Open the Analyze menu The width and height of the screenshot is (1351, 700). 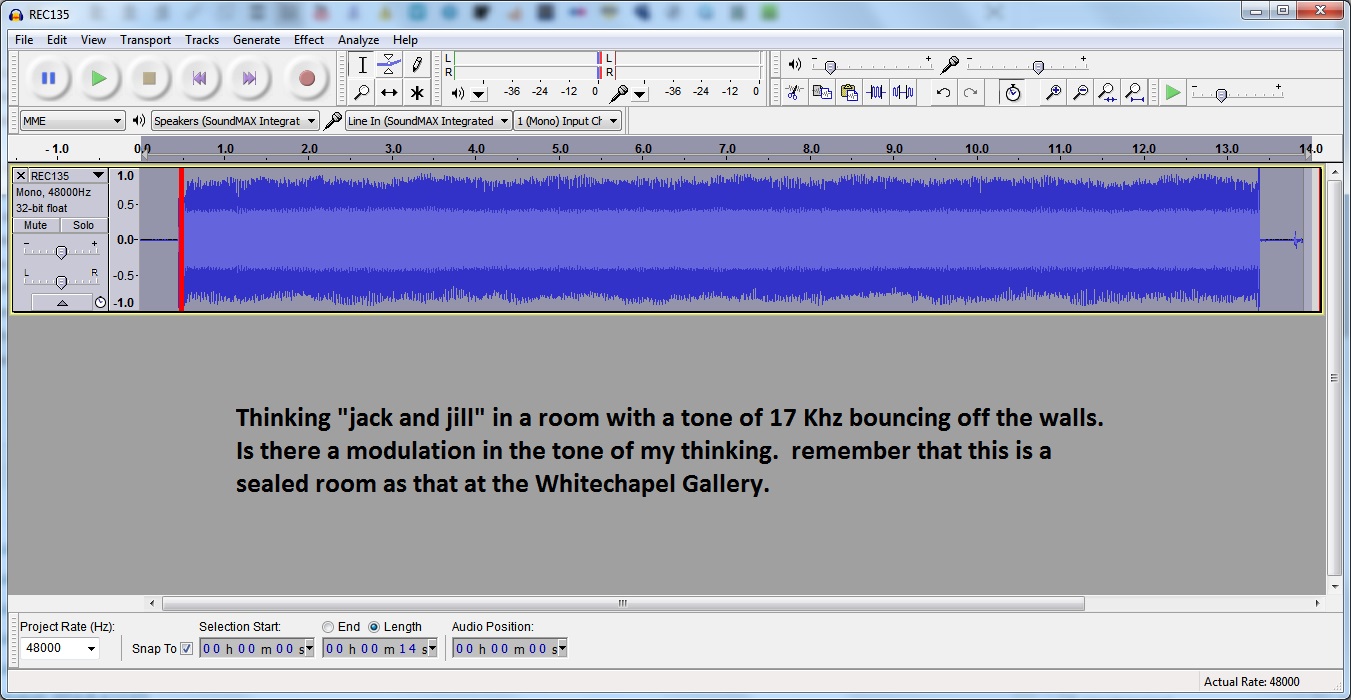(358, 40)
